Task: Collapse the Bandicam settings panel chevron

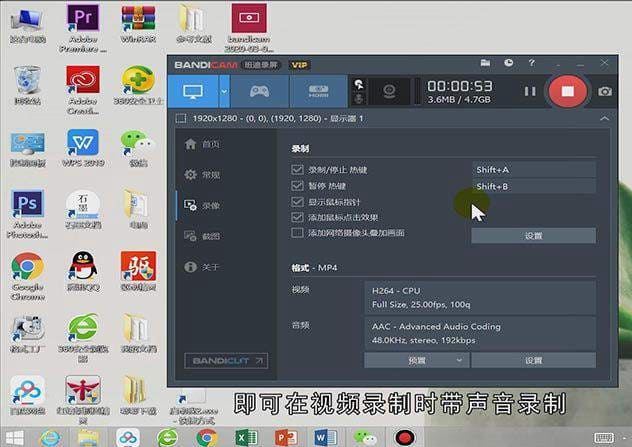Action: (604, 119)
